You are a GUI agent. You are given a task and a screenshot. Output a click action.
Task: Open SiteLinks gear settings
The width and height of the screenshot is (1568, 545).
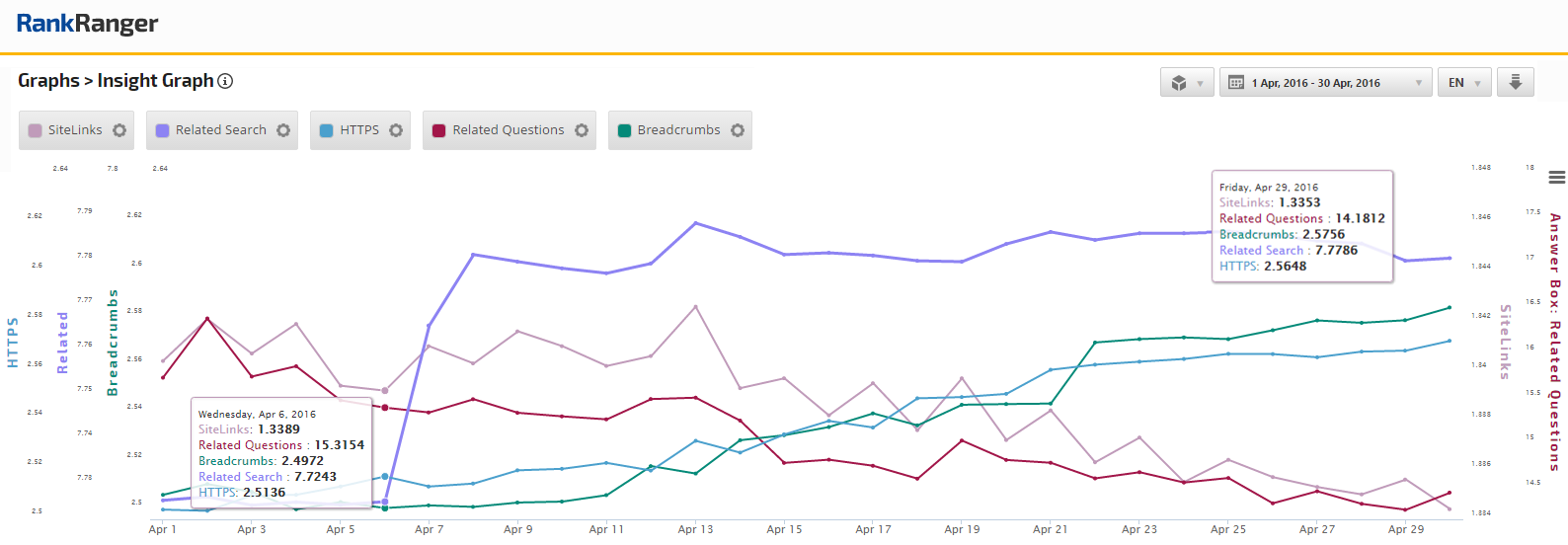coord(119,130)
